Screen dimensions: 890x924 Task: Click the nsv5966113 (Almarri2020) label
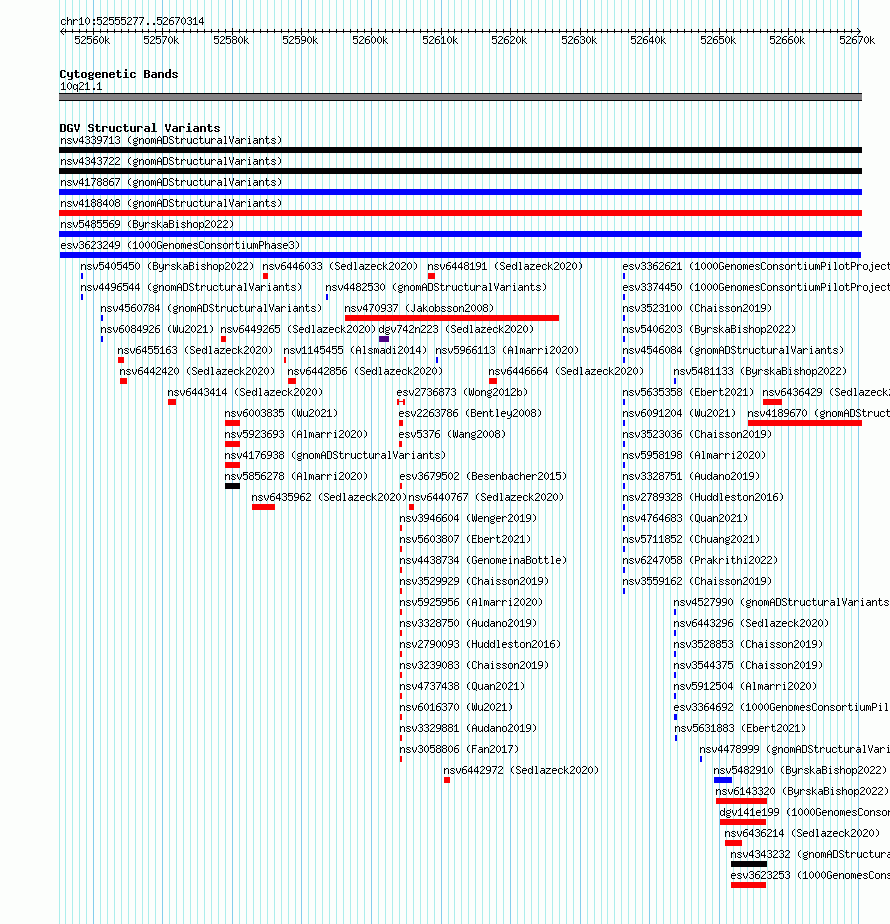coord(507,350)
